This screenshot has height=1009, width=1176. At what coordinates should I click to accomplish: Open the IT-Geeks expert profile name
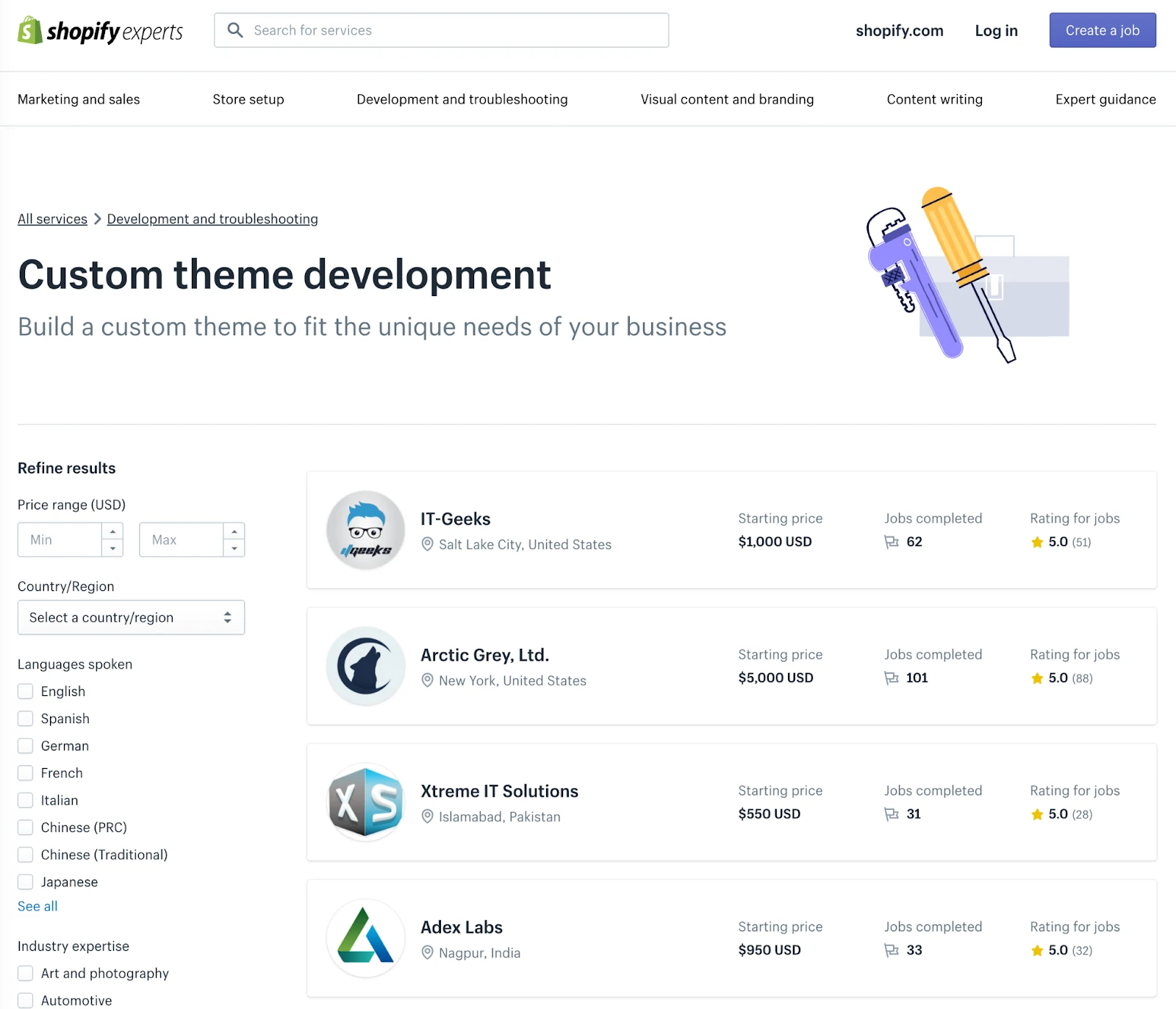(456, 520)
